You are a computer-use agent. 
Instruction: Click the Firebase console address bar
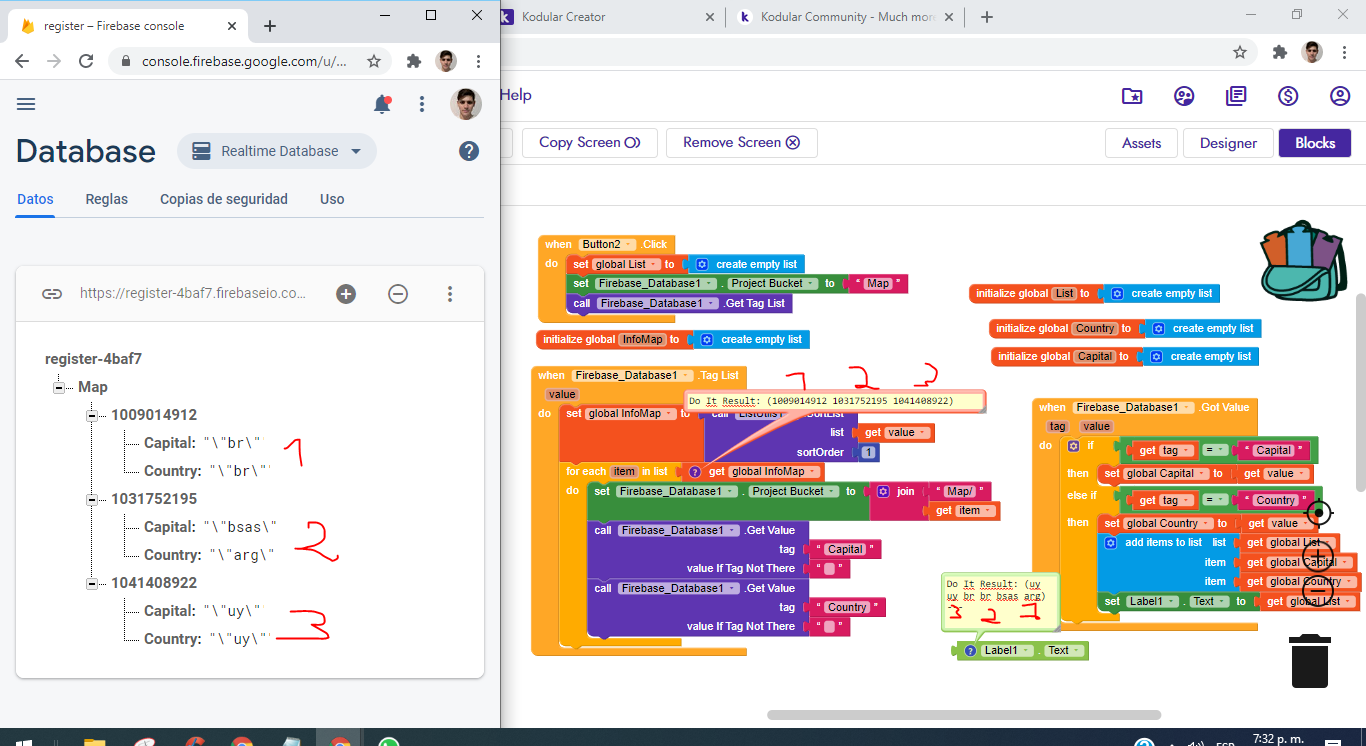coord(244,61)
